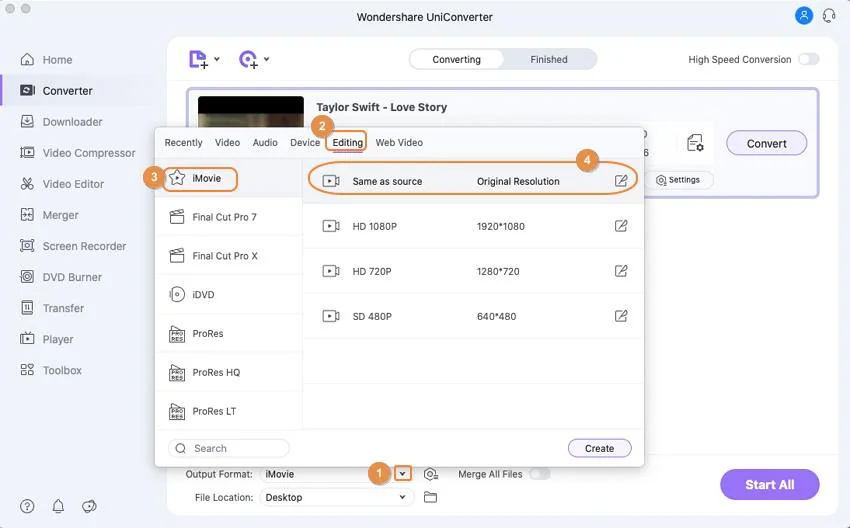Switch to the Device tab
The height and width of the screenshot is (528, 850).
[x=305, y=143]
